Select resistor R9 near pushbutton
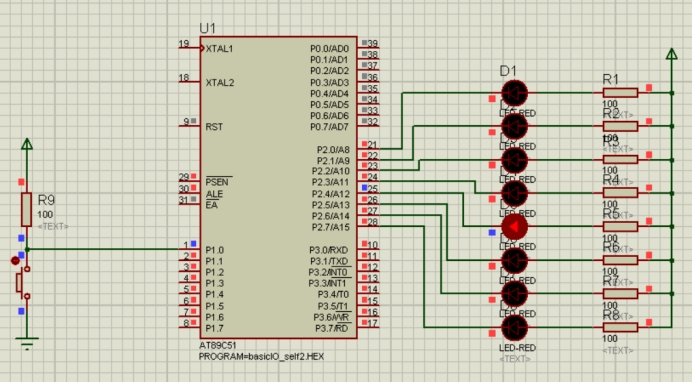 (x=26, y=210)
